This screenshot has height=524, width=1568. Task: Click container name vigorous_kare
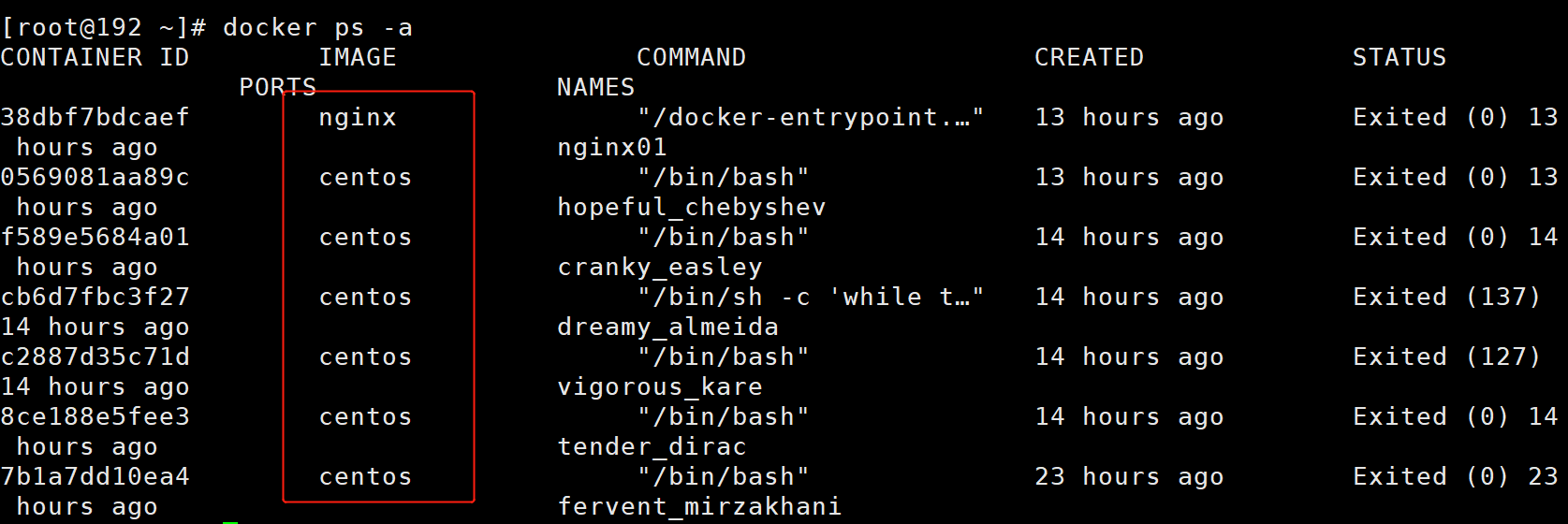tap(660, 387)
